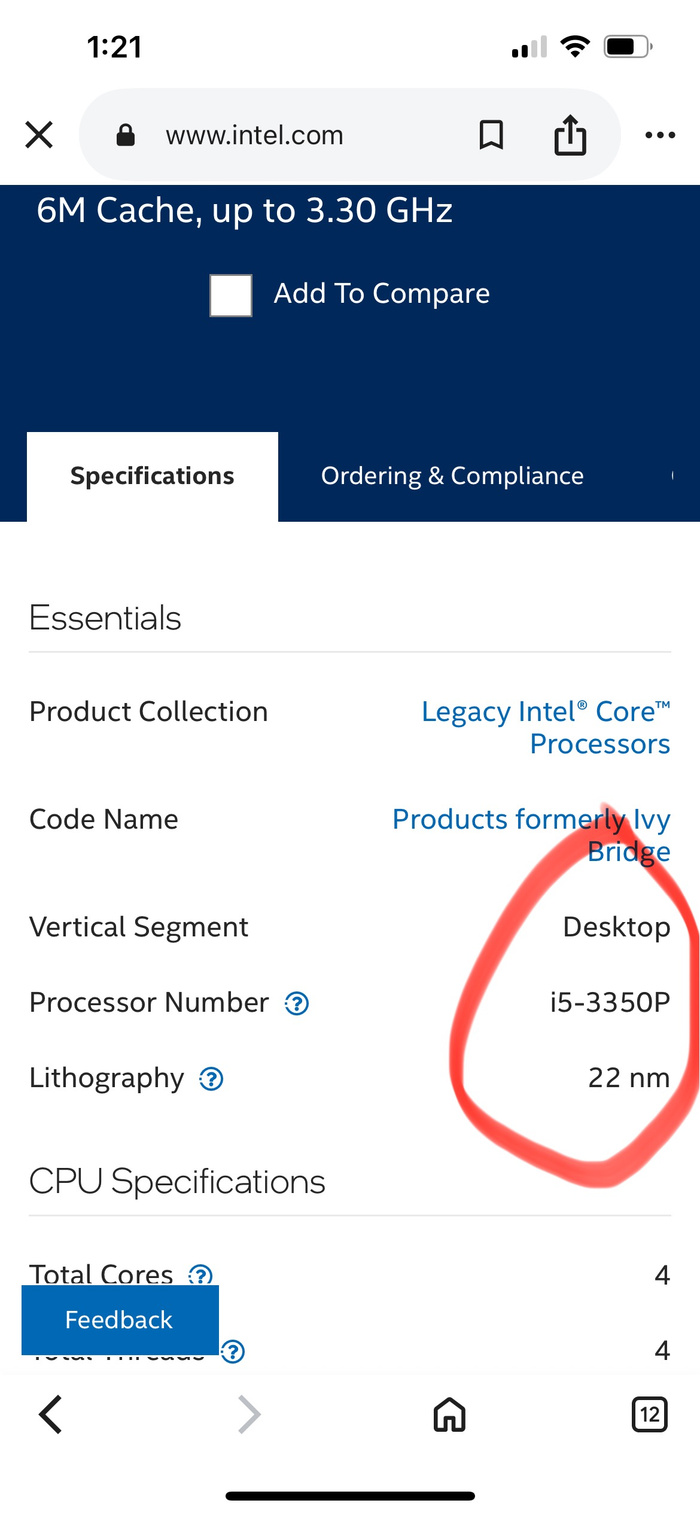The height and width of the screenshot is (1515, 700).
Task: Tap the www.intel.com address field
Action: (255, 135)
